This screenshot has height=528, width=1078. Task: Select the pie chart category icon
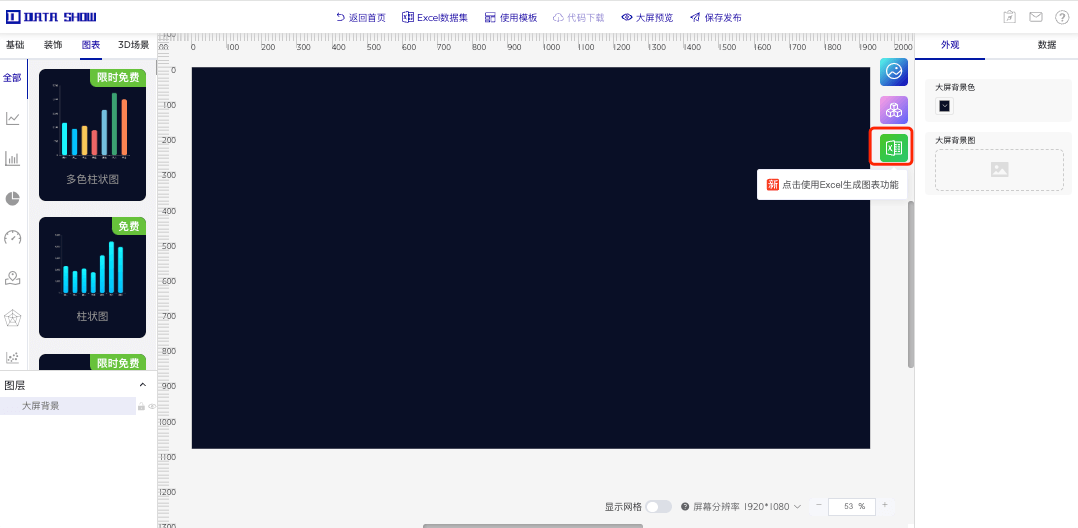tap(13, 198)
